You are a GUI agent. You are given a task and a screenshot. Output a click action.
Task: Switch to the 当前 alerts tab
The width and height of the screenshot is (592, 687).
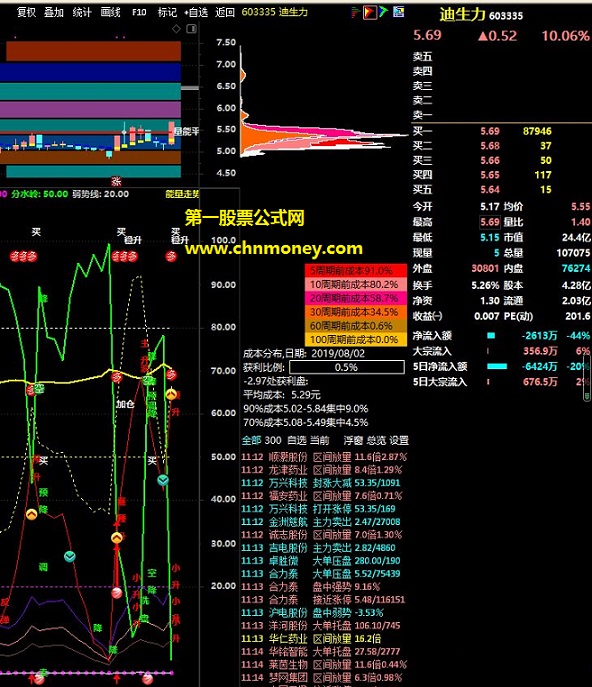click(319, 440)
